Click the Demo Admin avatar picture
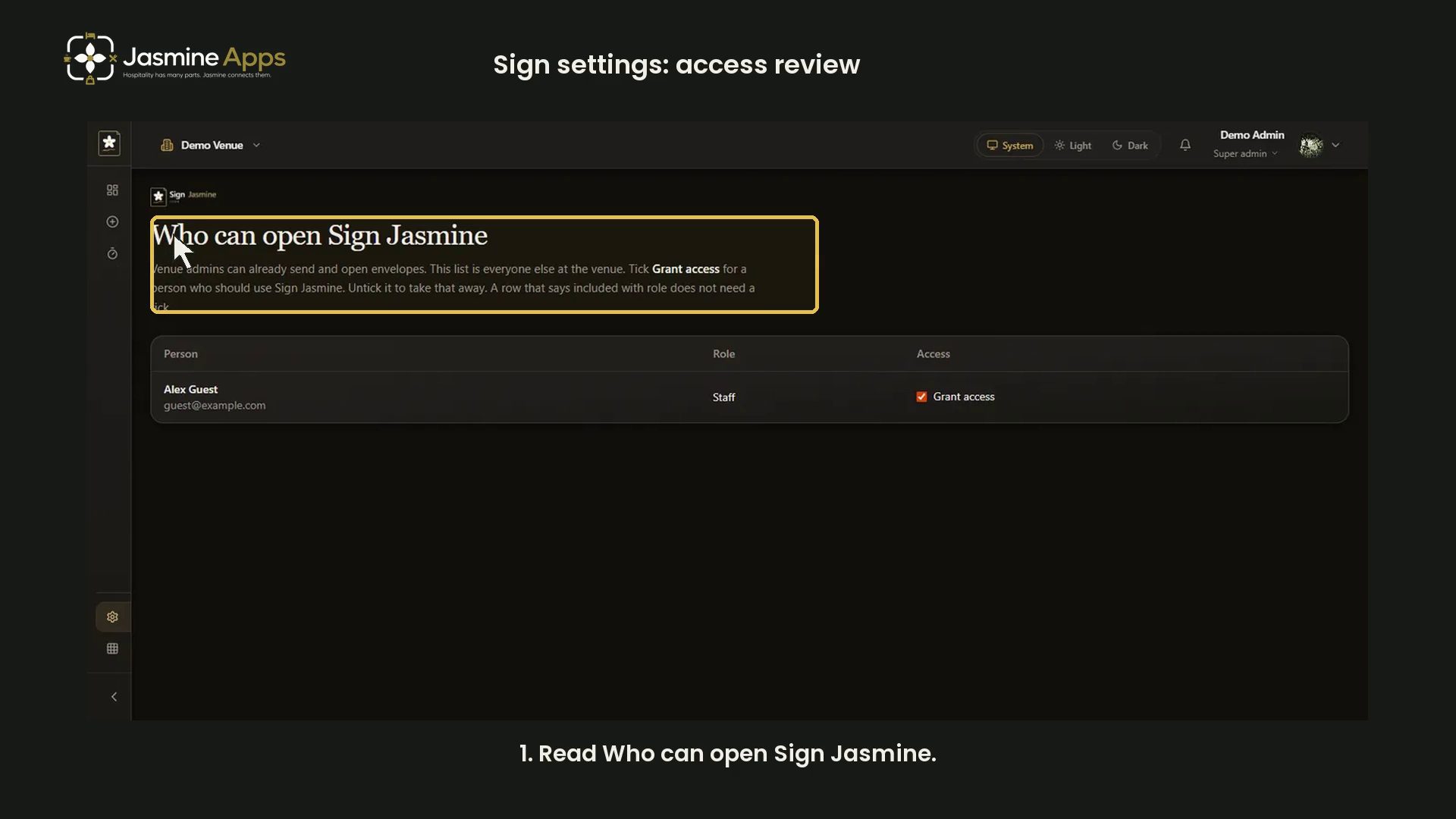This screenshot has height=819, width=1456. point(1311,145)
